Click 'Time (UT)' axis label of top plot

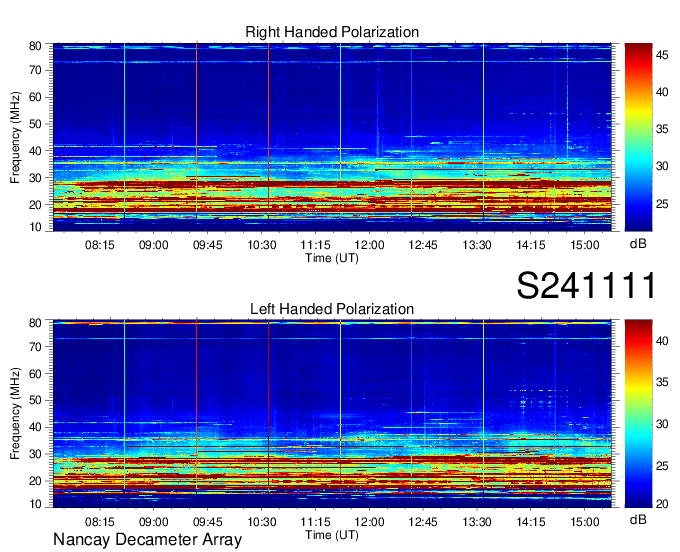coord(332,258)
